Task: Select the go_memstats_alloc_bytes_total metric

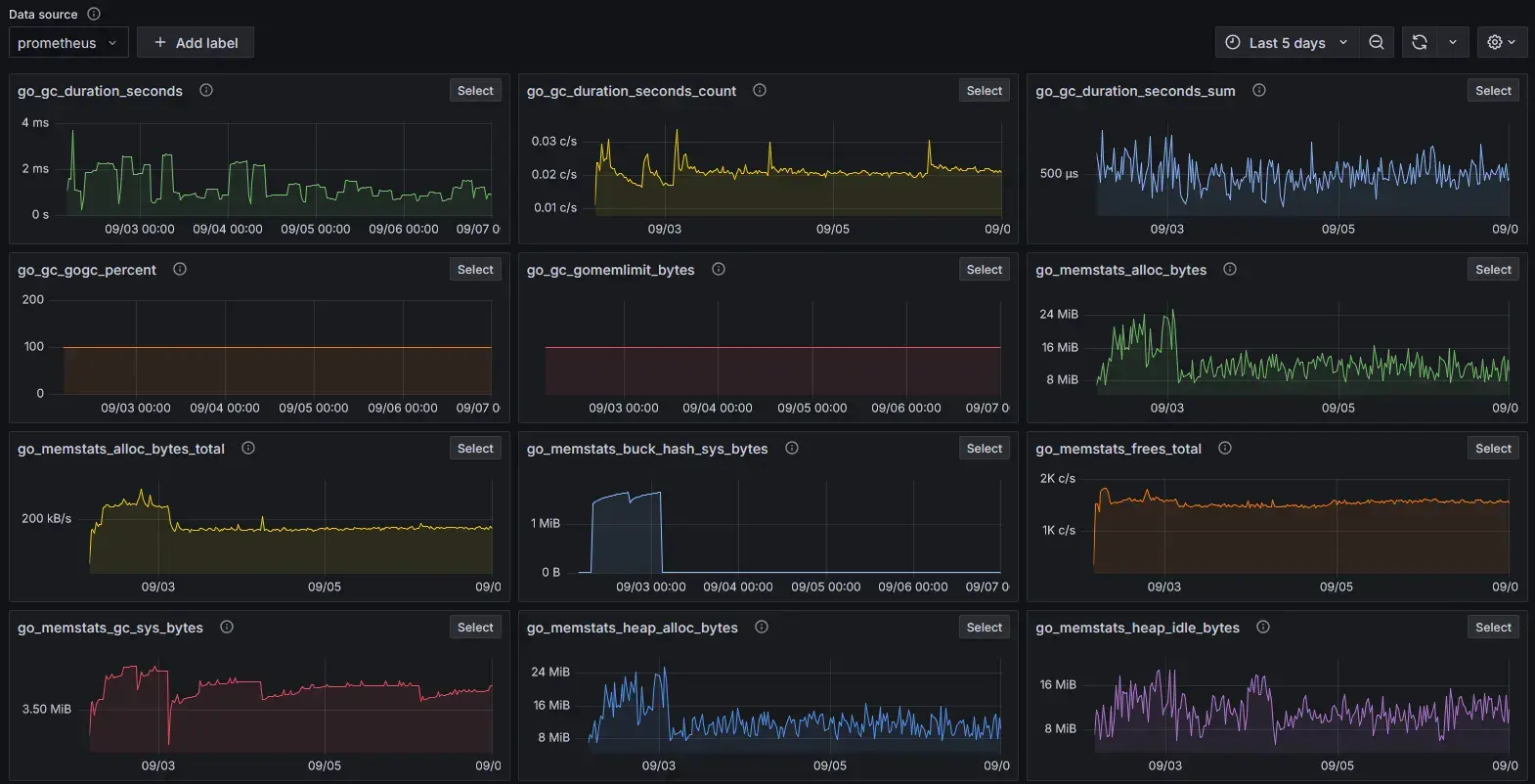Action: coord(475,449)
